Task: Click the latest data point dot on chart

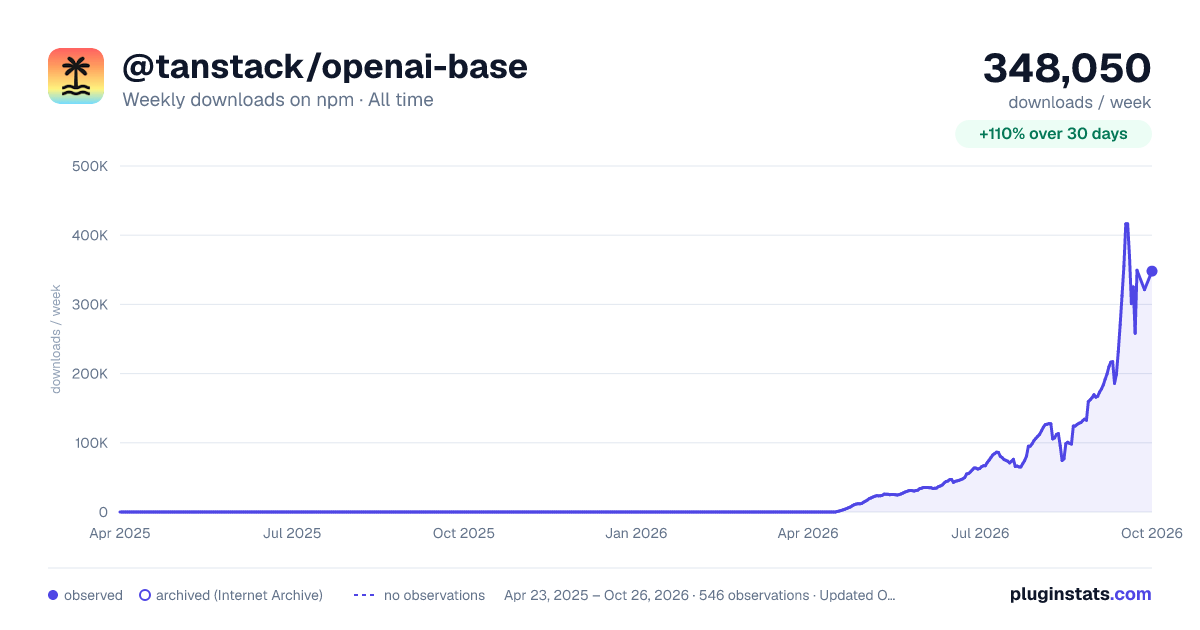Action: (1152, 271)
